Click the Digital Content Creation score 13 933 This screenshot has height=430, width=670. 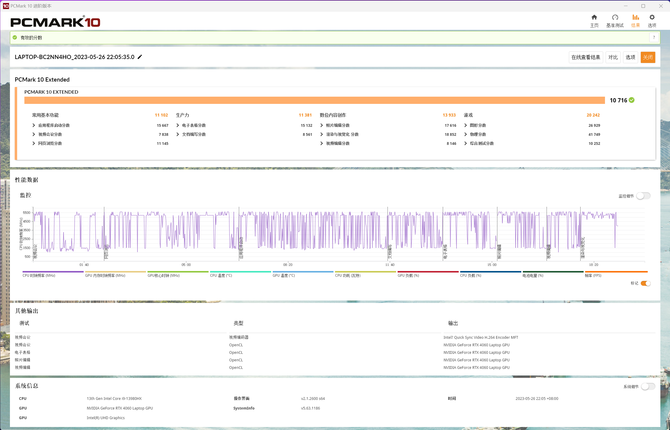click(x=450, y=115)
